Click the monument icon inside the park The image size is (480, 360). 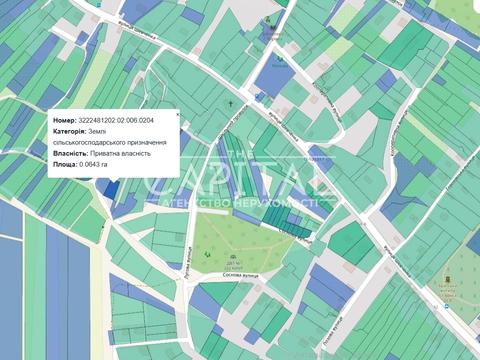[x=233, y=257]
